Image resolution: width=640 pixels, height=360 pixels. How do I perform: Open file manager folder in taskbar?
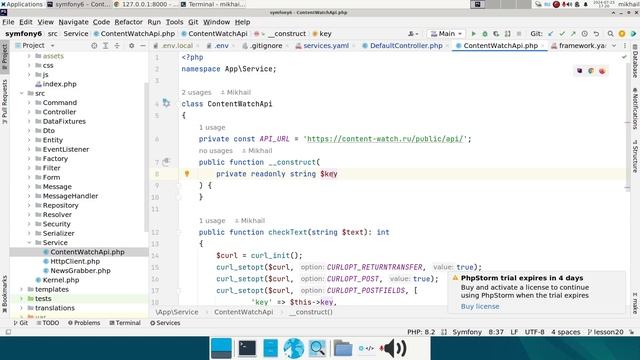coord(342,349)
